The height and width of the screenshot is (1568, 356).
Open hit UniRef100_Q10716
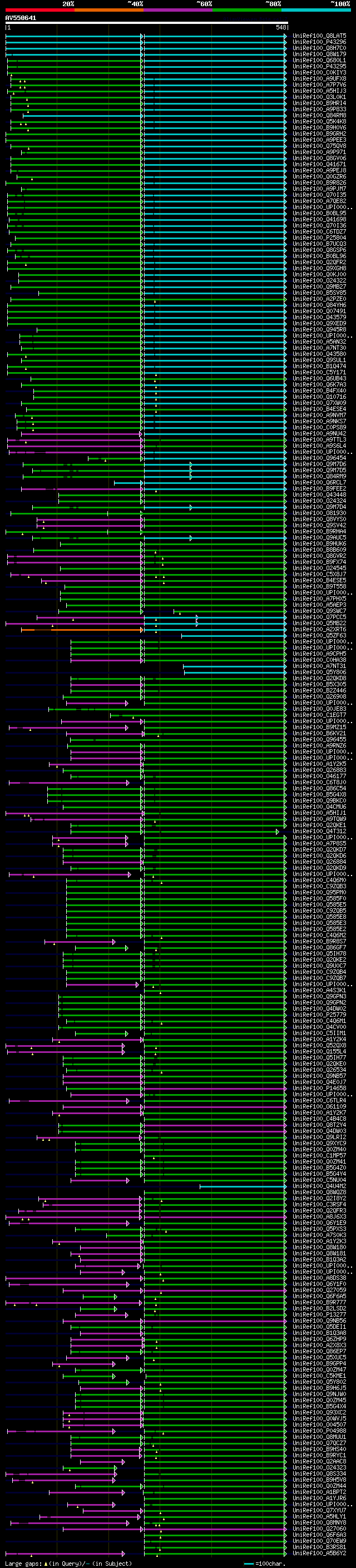pyautogui.click(x=319, y=397)
